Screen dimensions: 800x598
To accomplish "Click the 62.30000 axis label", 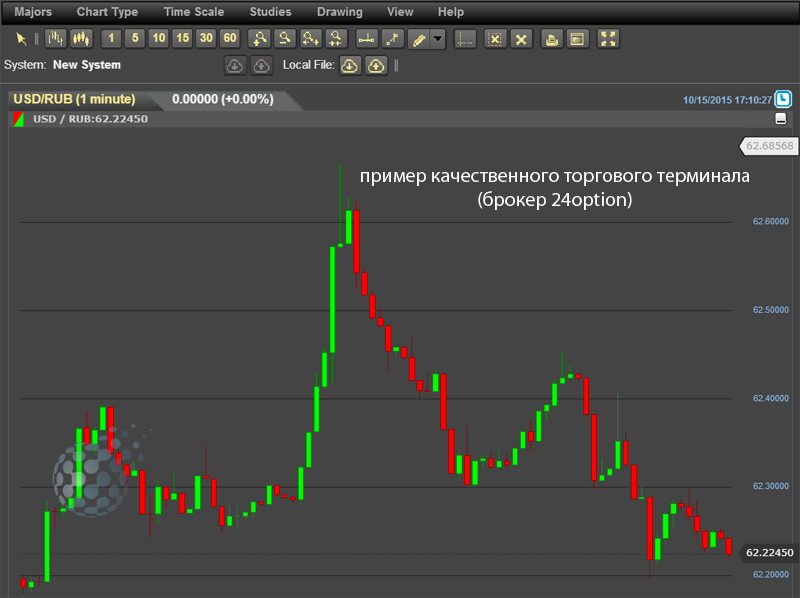I will 770,486.
